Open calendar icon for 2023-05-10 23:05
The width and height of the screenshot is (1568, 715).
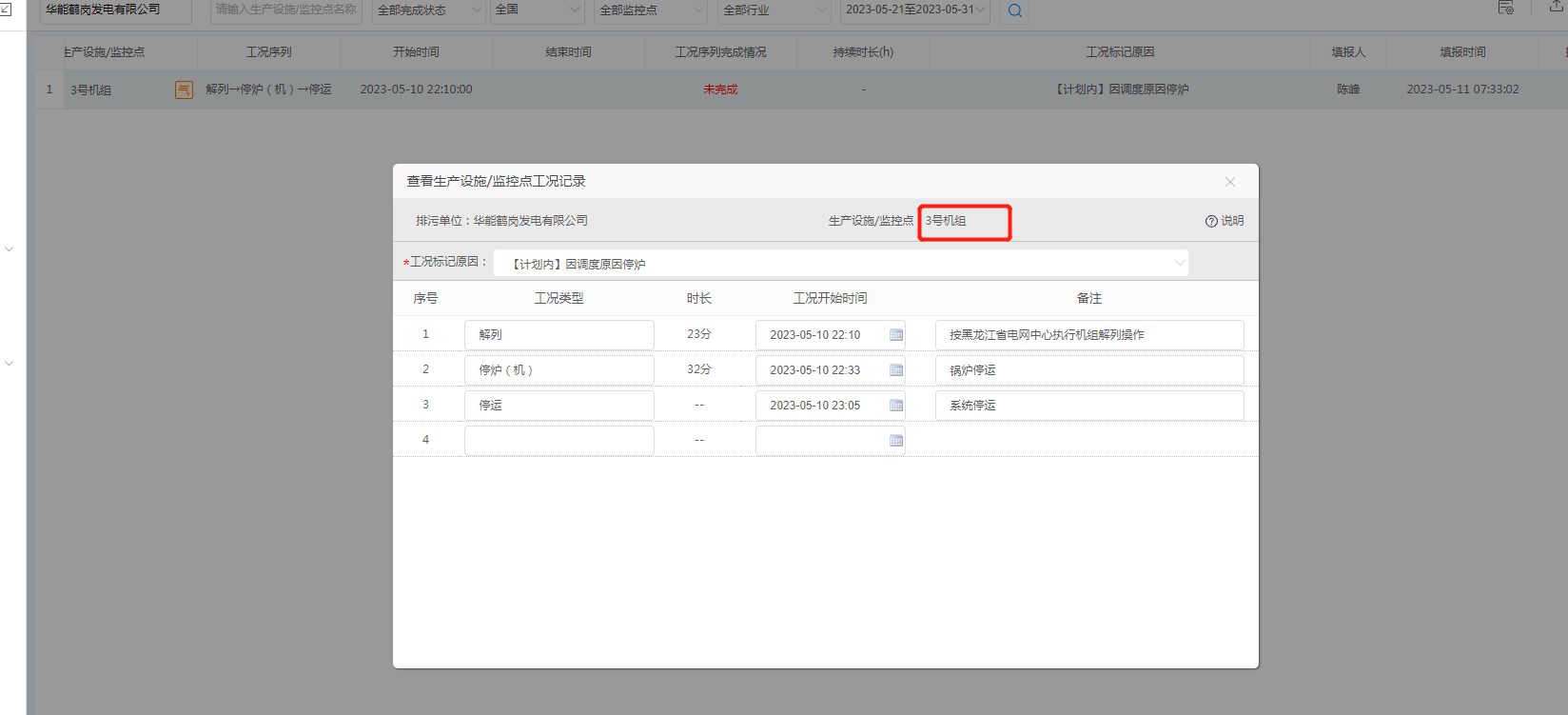pos(896,406)
